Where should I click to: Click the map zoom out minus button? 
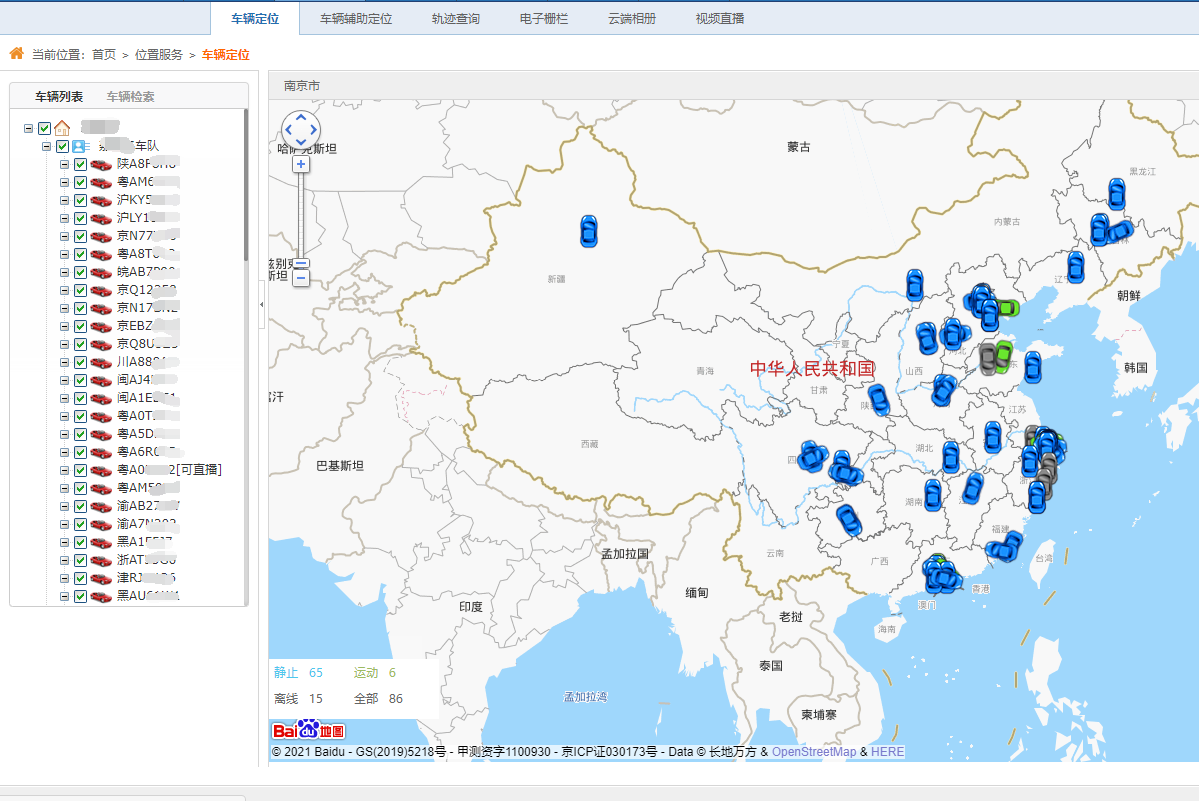[x=301, y=279]
